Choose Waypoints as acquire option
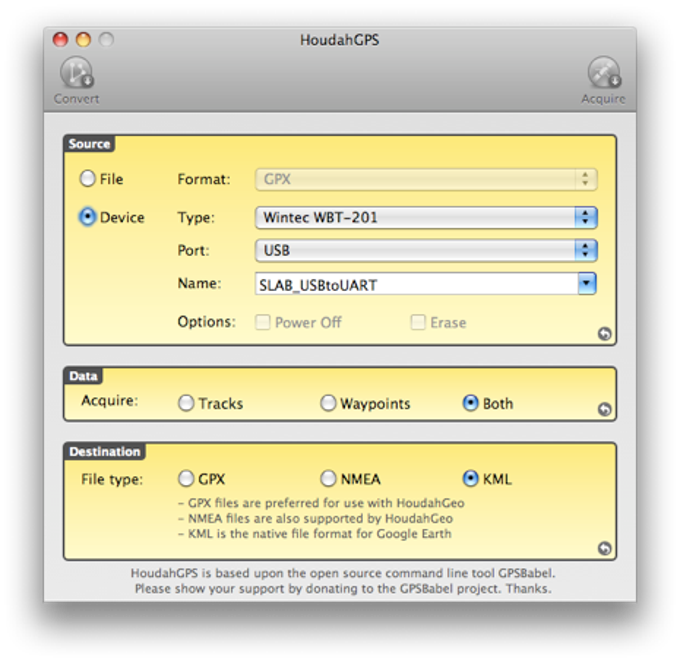 click(328, 403)
